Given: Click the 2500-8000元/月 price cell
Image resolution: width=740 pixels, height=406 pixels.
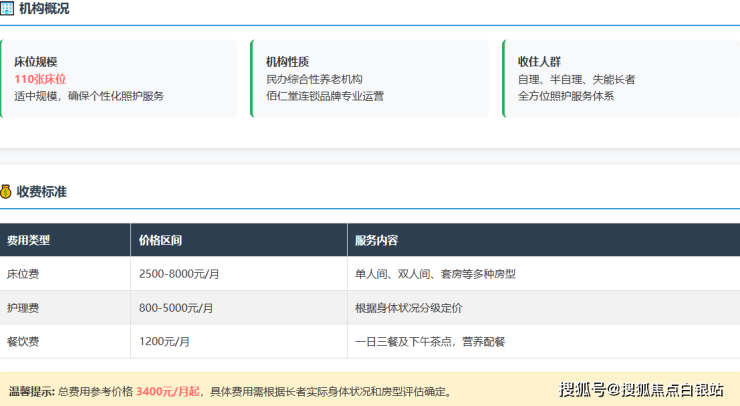Looking at the screenshot, I should (x=178, y=274).
